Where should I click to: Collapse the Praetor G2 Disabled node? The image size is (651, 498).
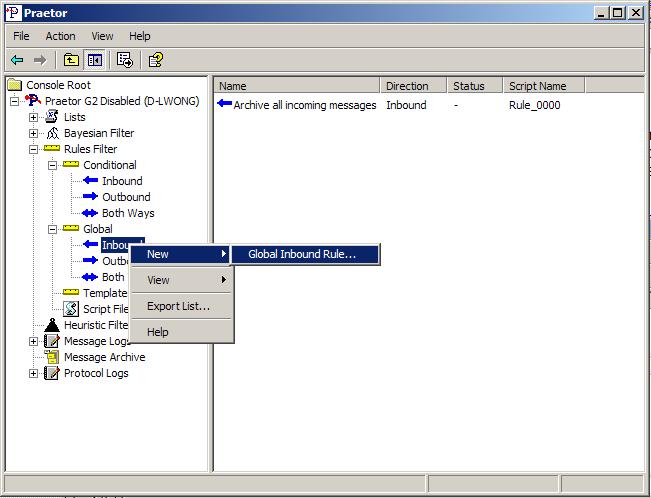point(15,101)
